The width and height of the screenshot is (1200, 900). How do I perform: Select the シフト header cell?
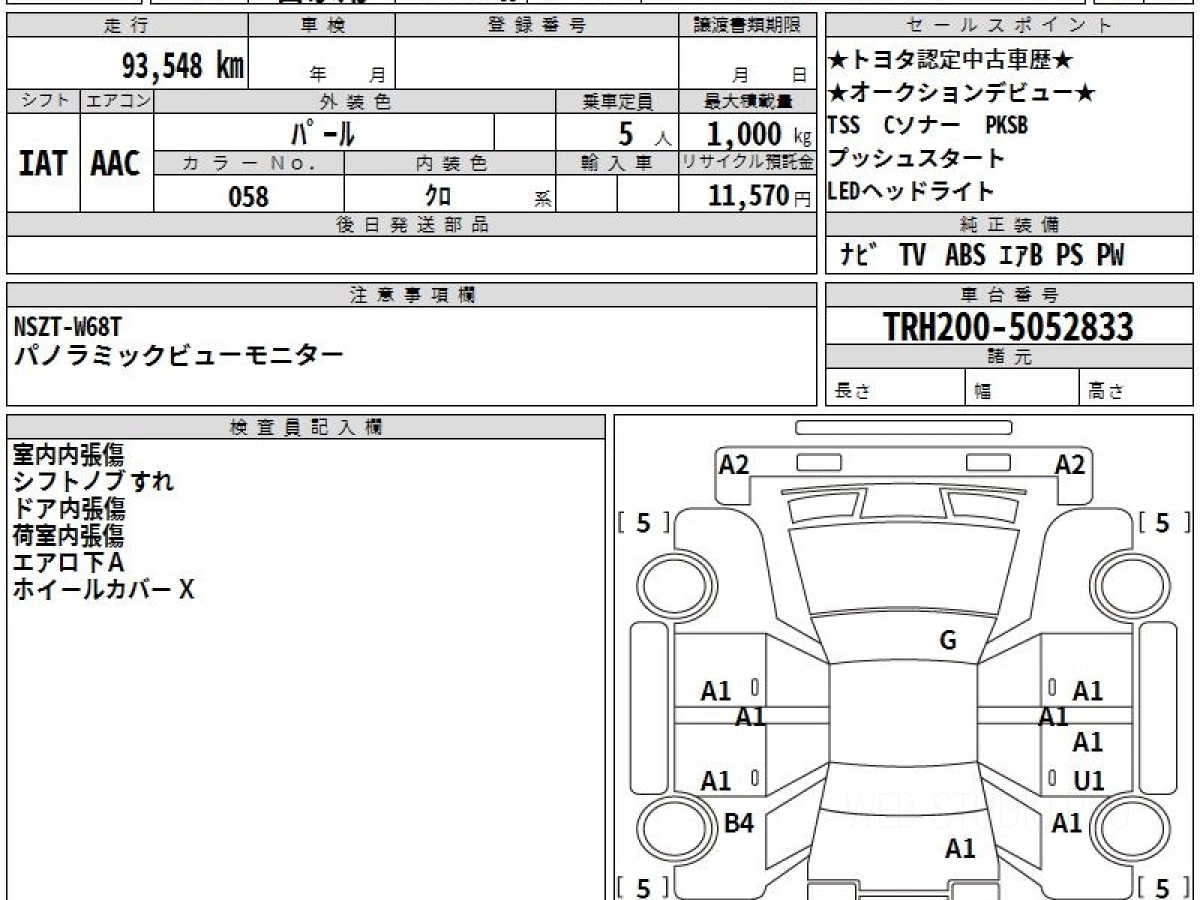pos(44,101)
